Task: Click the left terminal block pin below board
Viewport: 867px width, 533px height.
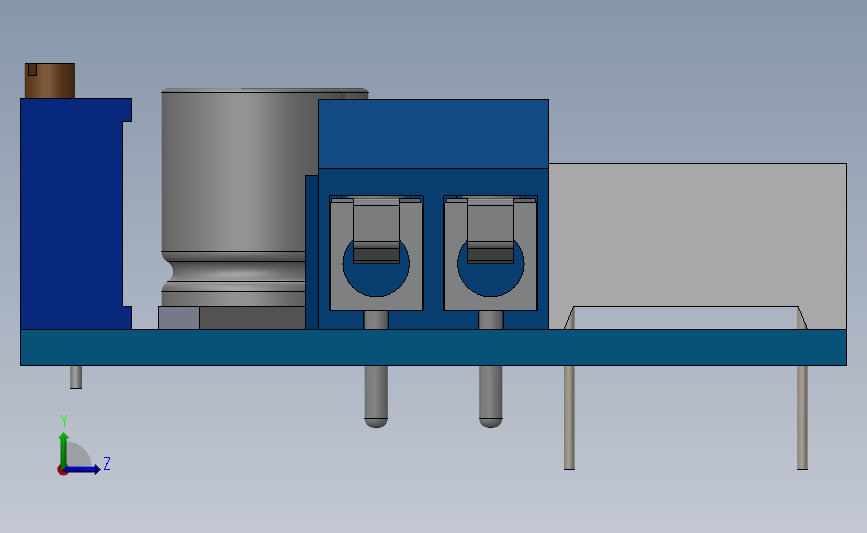Action: pos(376,396)
